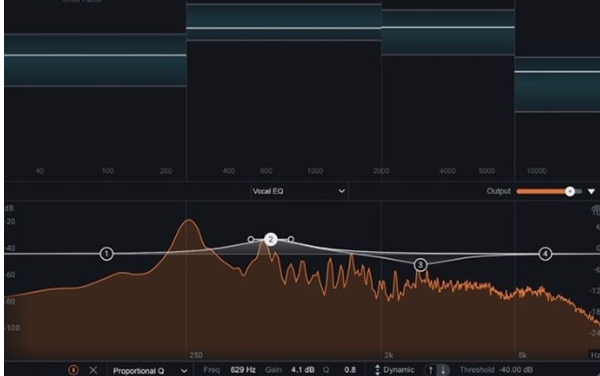Select EQ node 4 on the curve

545,254
